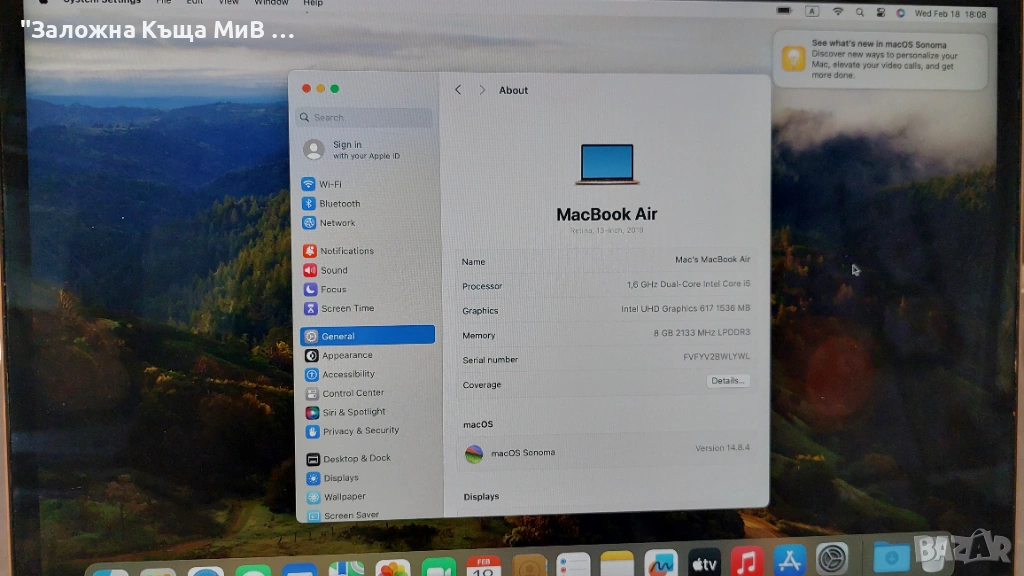Open the macOS Sonoma notification banner

pyautogui.click(x=880, y=59)
